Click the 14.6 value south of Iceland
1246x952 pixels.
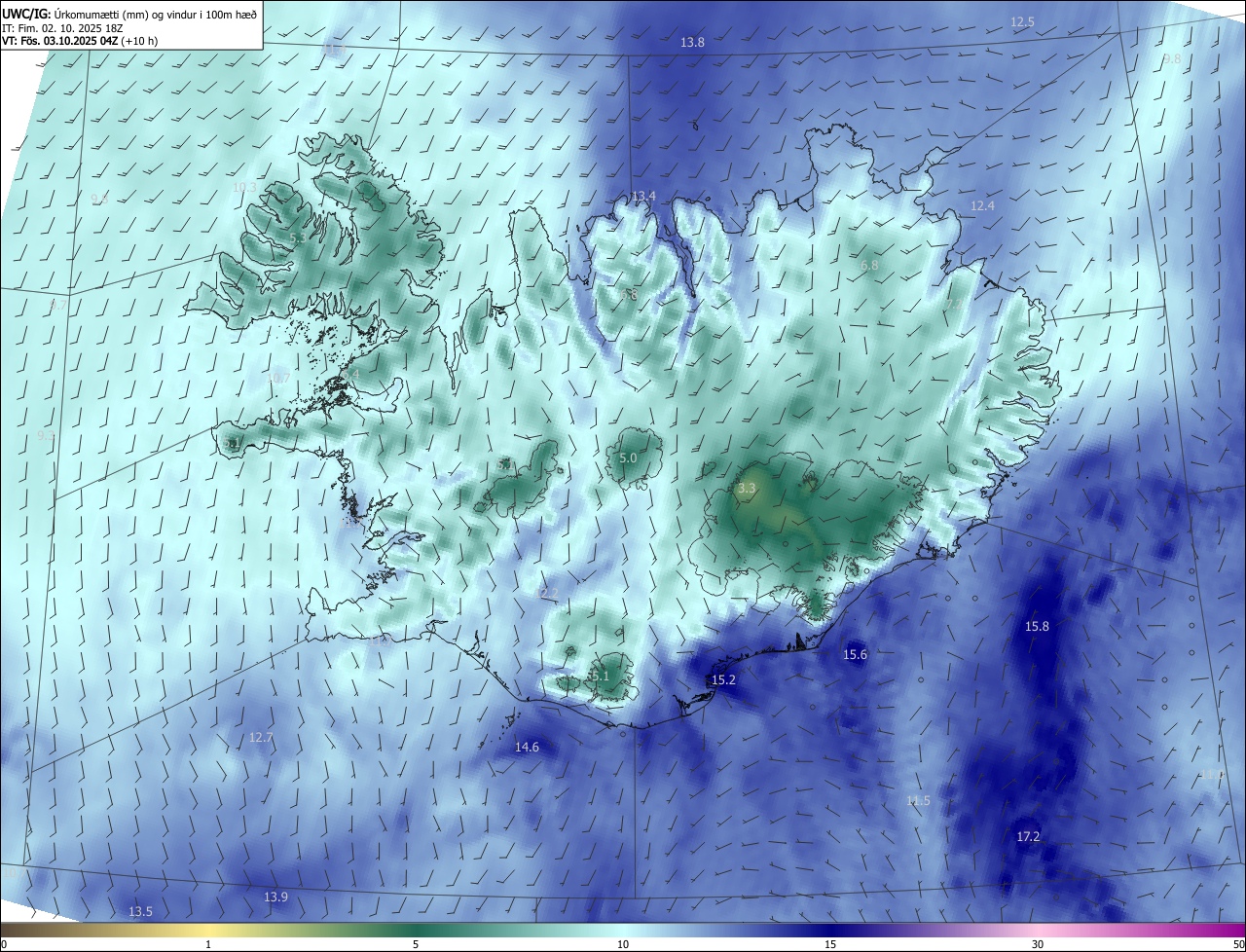pyautogui.click(x=527, y=747)
